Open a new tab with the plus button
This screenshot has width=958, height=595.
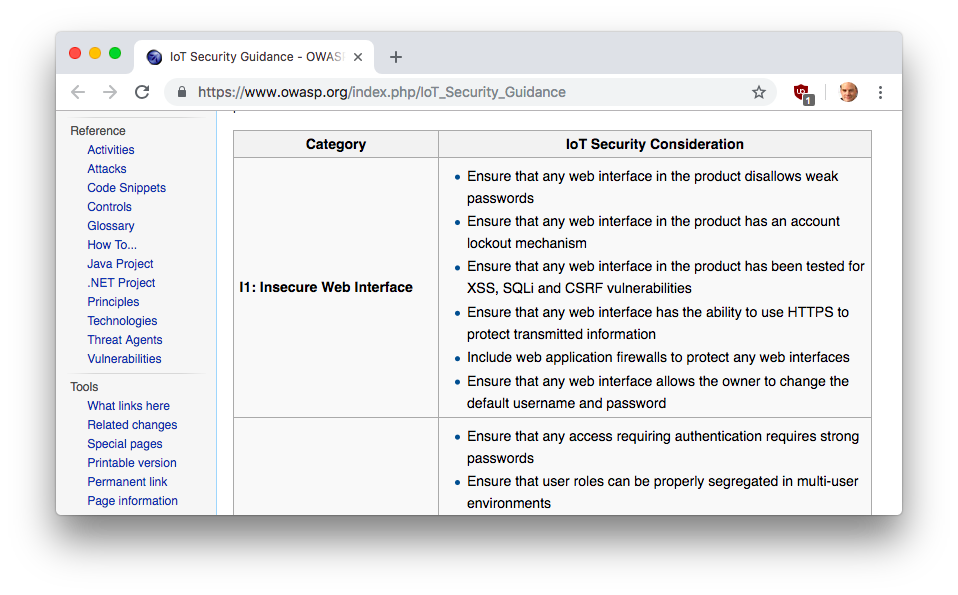pos(396,57)
